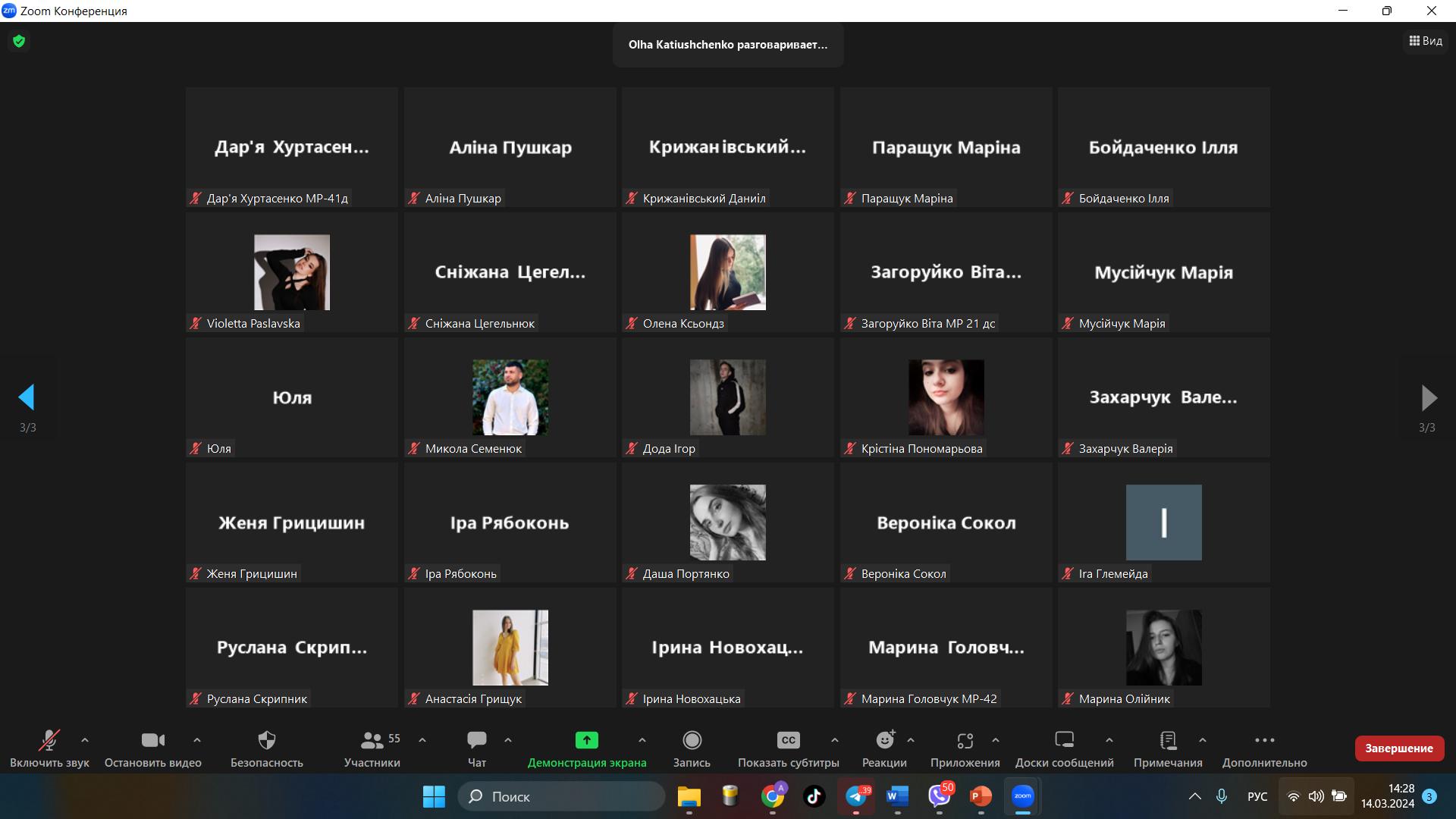Open the Apps (Приложения) icon
This screenshot has width=1456, height=819.
(x=965, y=740)
